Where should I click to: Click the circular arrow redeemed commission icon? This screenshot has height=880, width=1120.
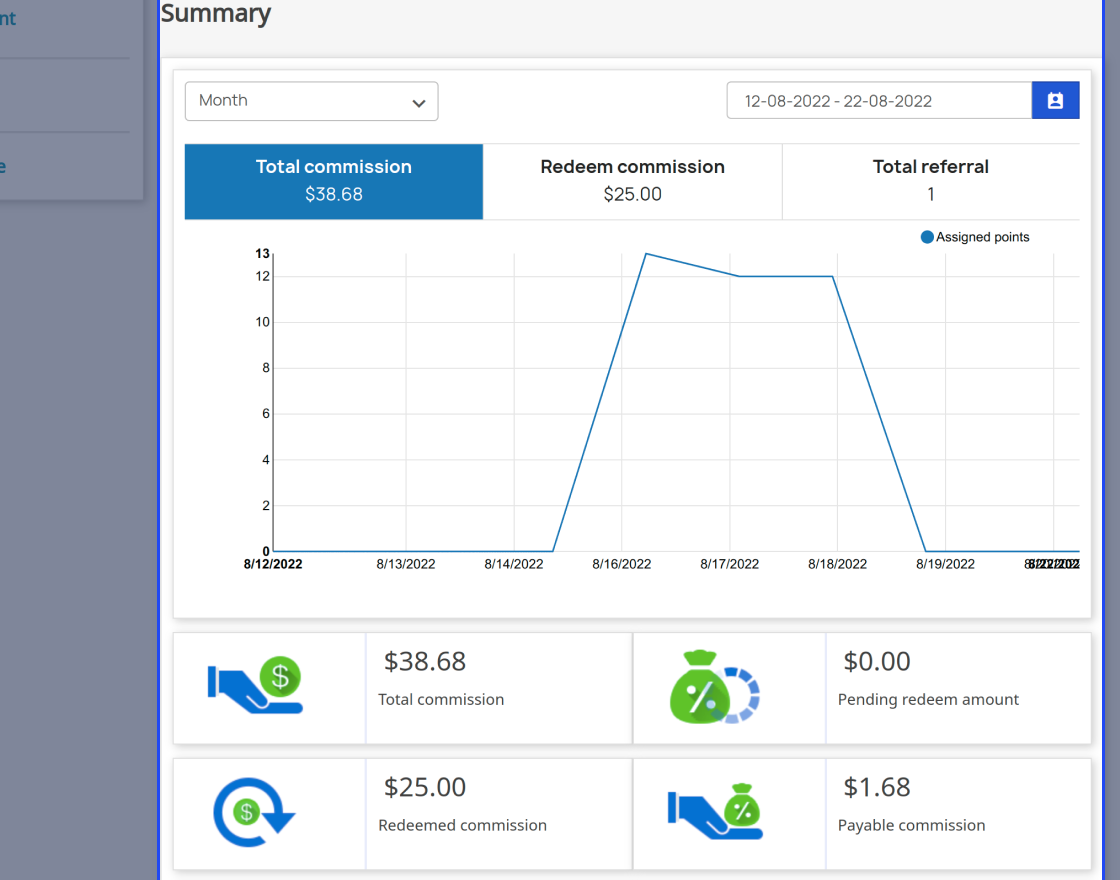254,812
